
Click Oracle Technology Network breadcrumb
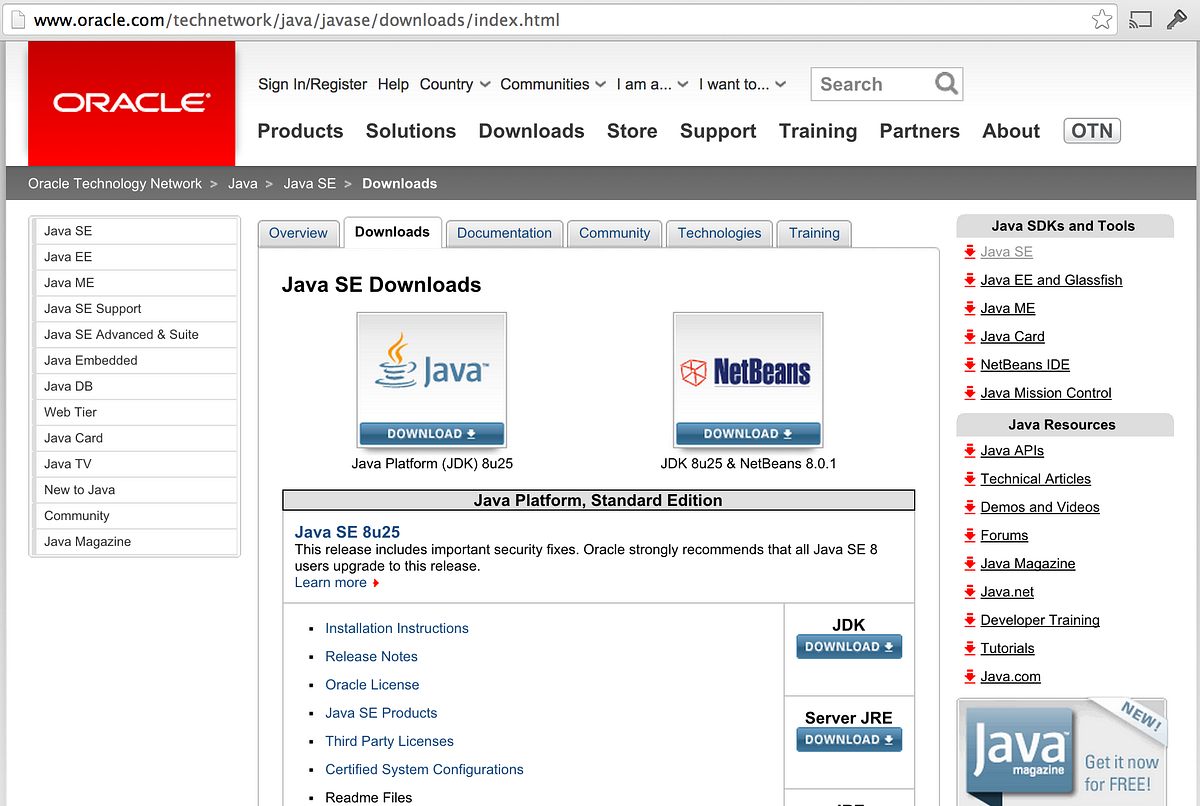coord(115,183)
